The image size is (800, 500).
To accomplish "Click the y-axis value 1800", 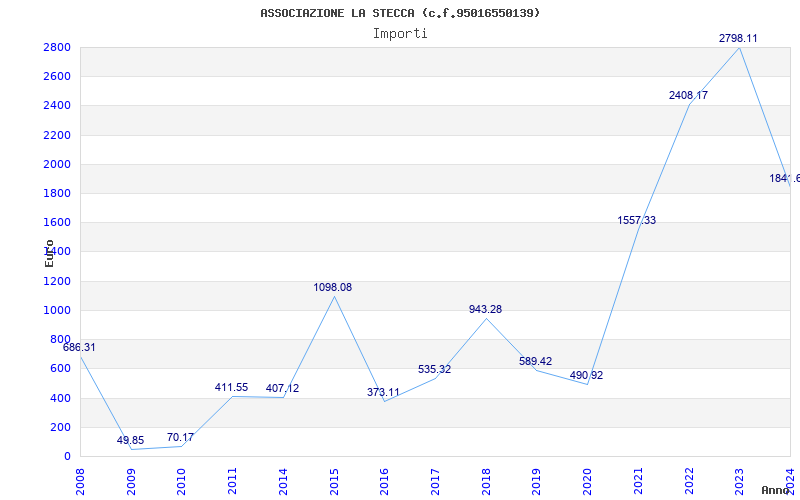I will click(58, 193).
